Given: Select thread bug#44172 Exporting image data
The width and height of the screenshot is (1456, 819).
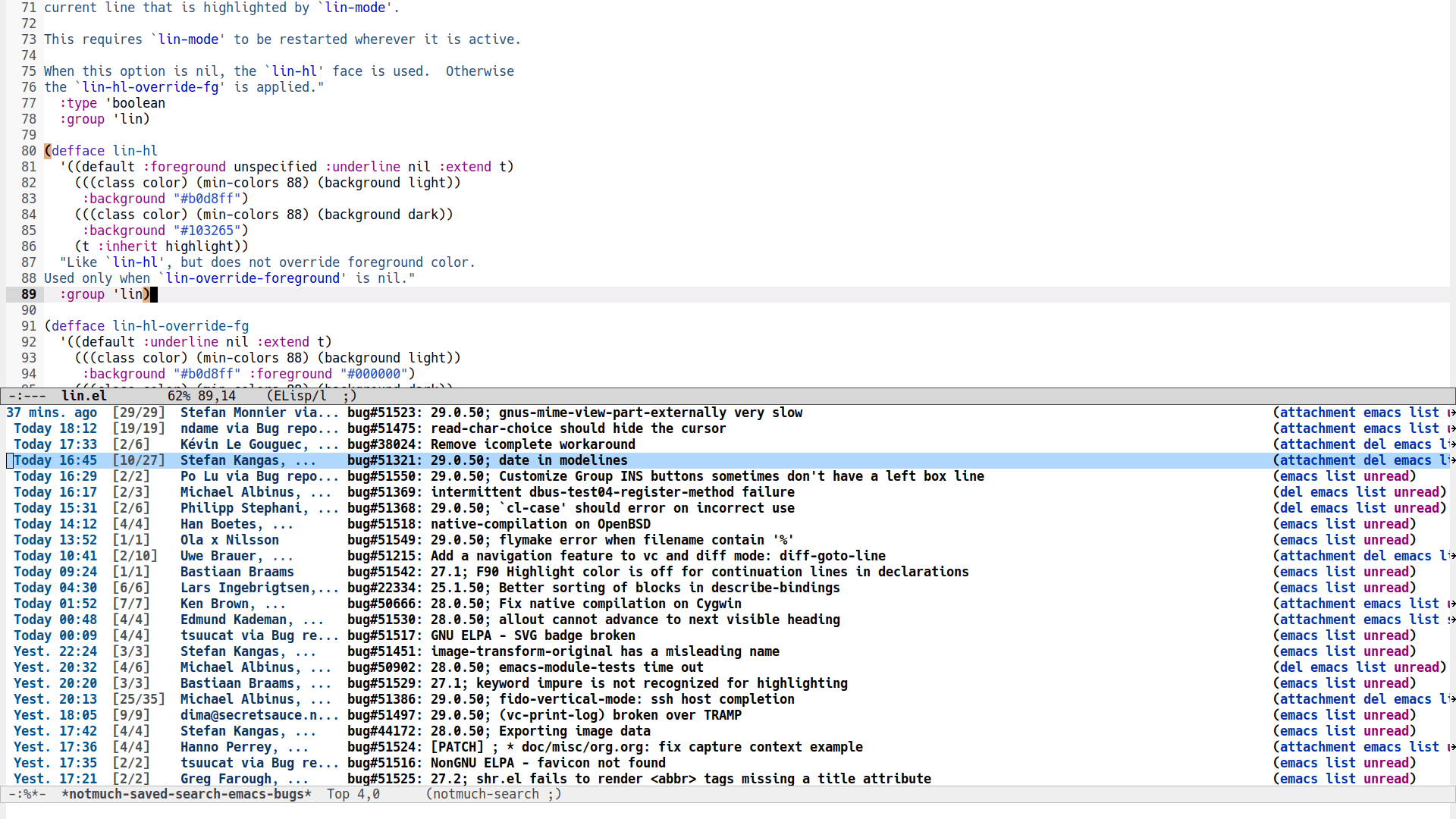Looking at the screenshot, I should coord(499,731).
